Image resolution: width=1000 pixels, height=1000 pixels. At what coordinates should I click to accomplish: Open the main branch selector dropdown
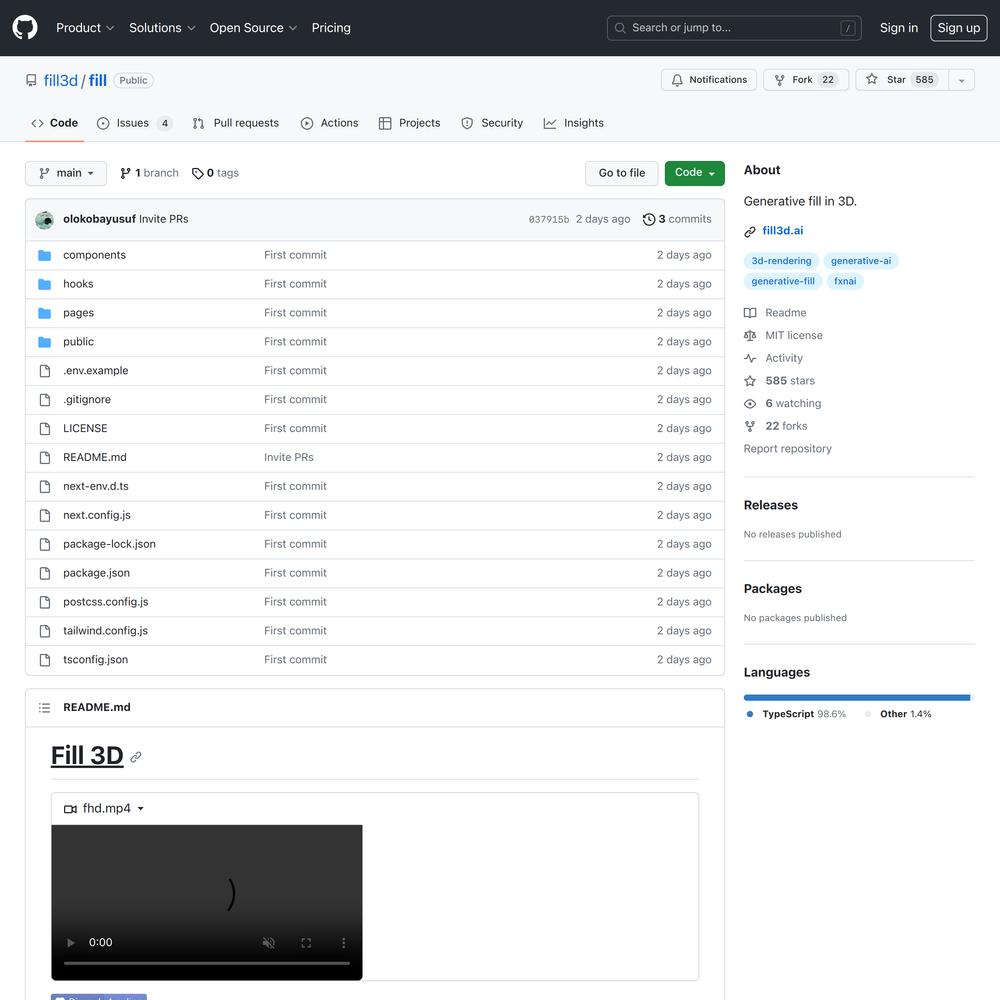pyautogui.click(x=66, y=173)
